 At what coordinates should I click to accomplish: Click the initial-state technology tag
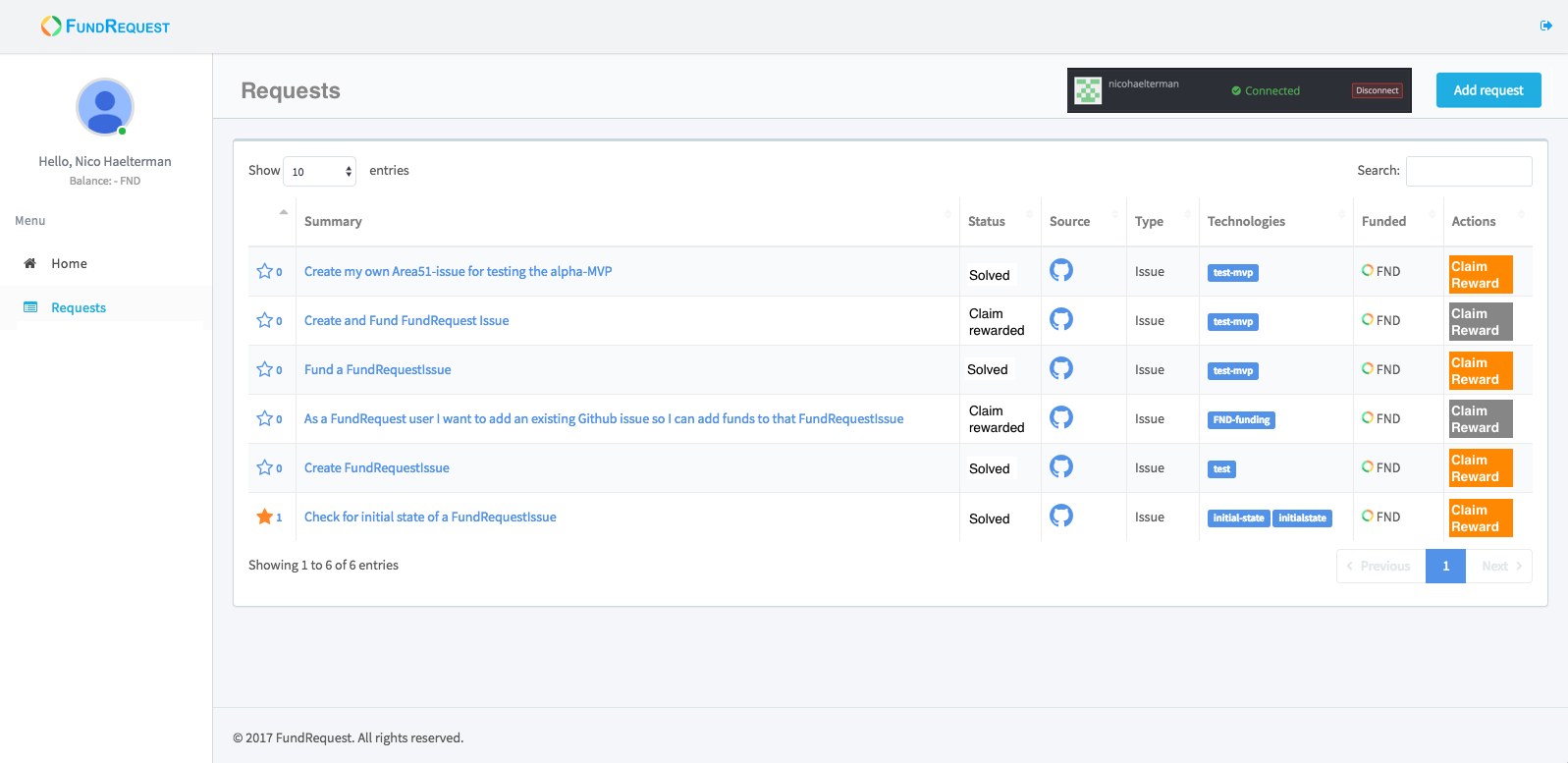pos(1239,518)
